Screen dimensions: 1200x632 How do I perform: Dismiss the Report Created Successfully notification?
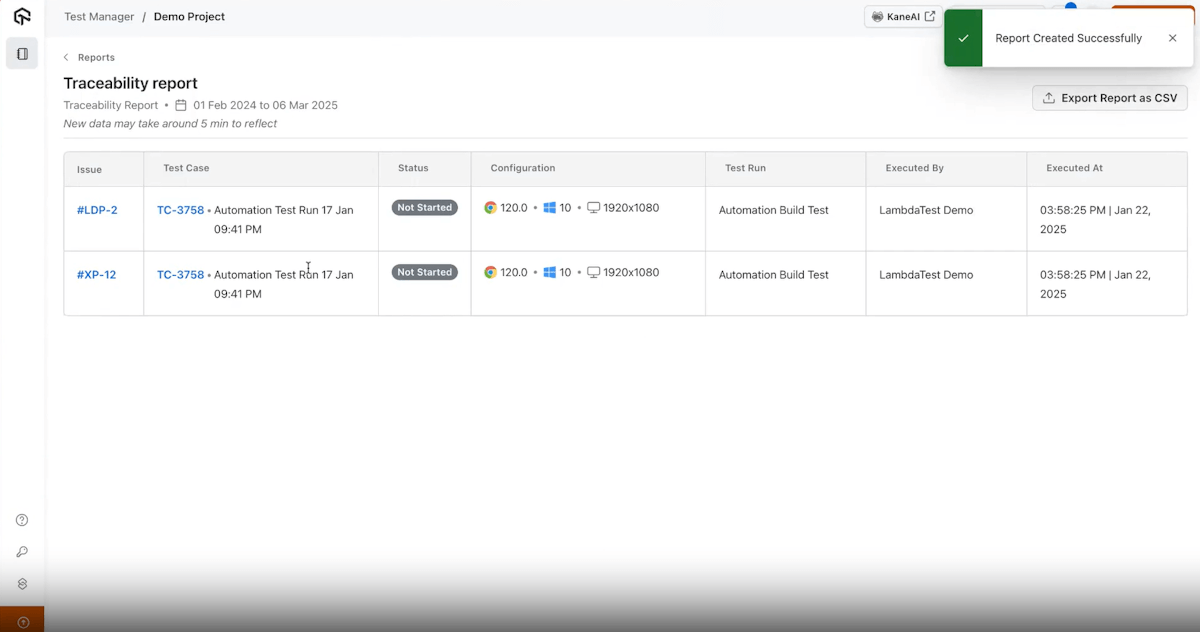tap(1172, 38)
